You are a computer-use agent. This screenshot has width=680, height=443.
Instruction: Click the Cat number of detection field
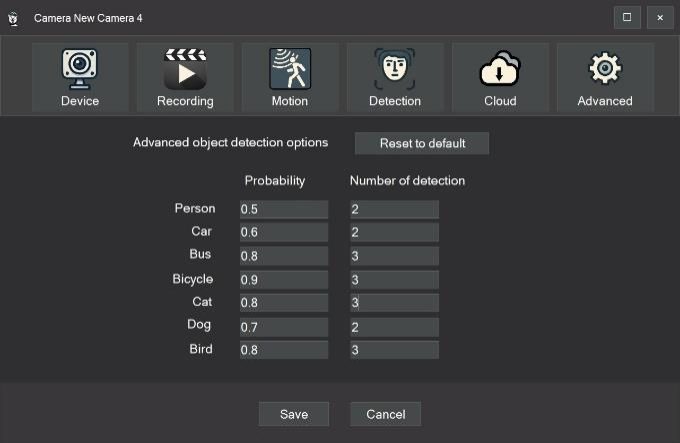point(394,303)
